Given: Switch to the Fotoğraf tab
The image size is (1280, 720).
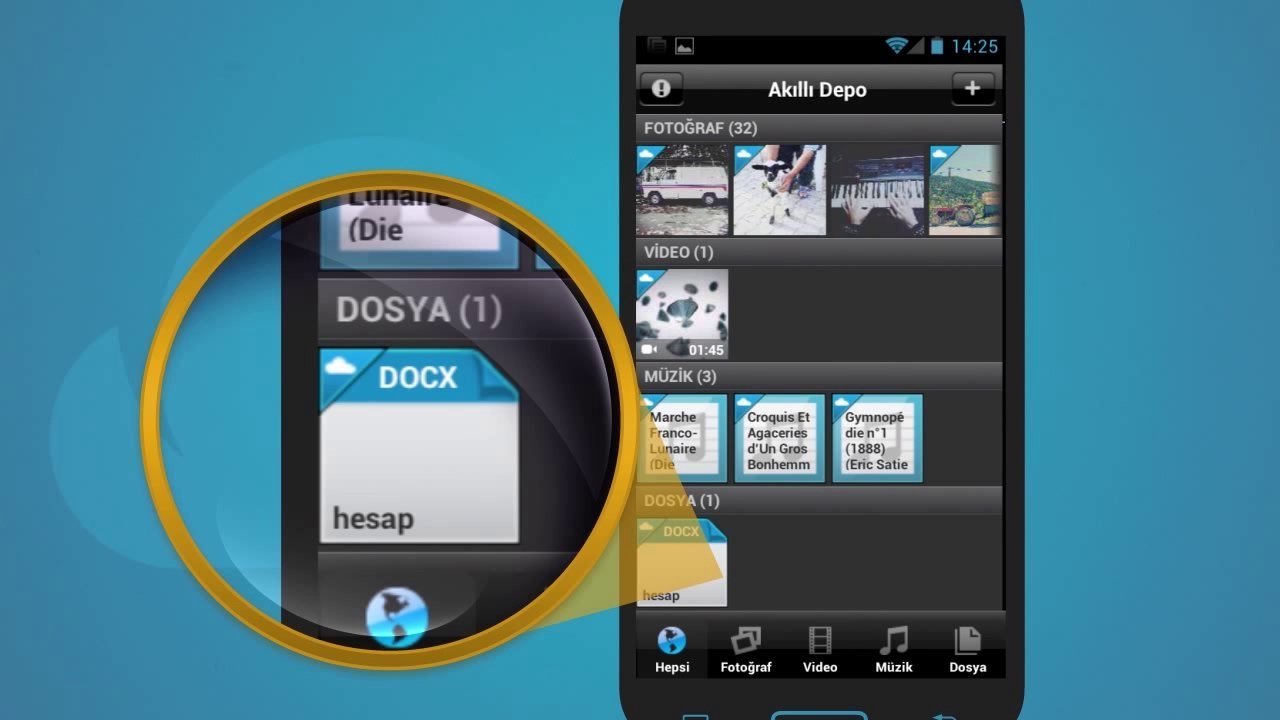Looking at the screenshot, I should (x=746, y=650).
